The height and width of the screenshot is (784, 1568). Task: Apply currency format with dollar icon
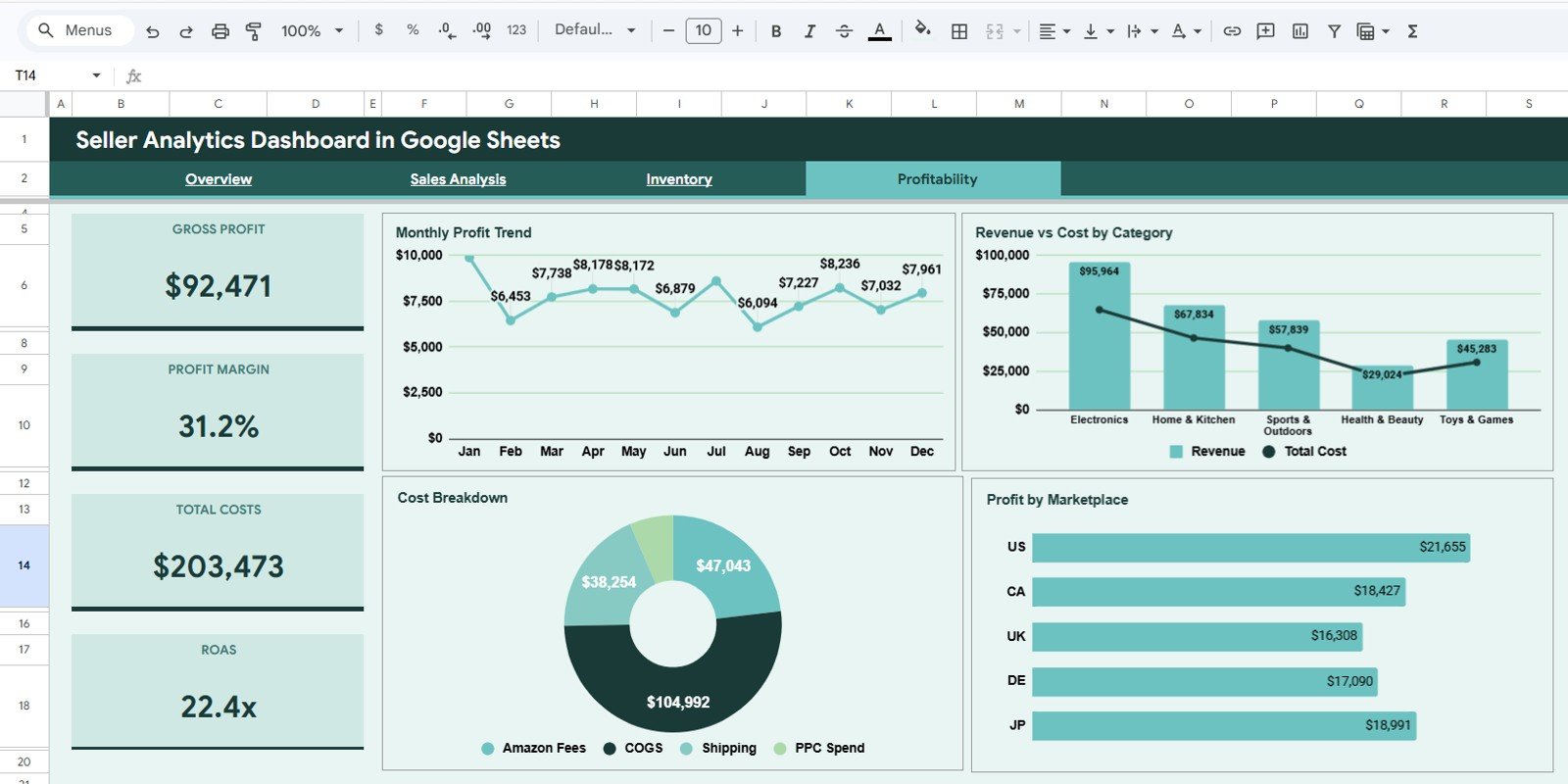pyautogui.click(x=379, y=30)
